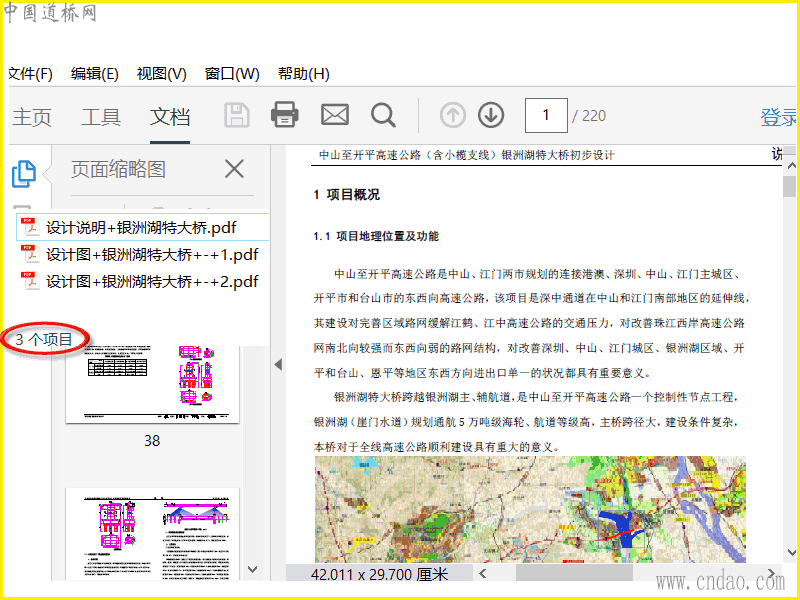
Task: Click the 登录 sign-in link
Action: point(778,117)
